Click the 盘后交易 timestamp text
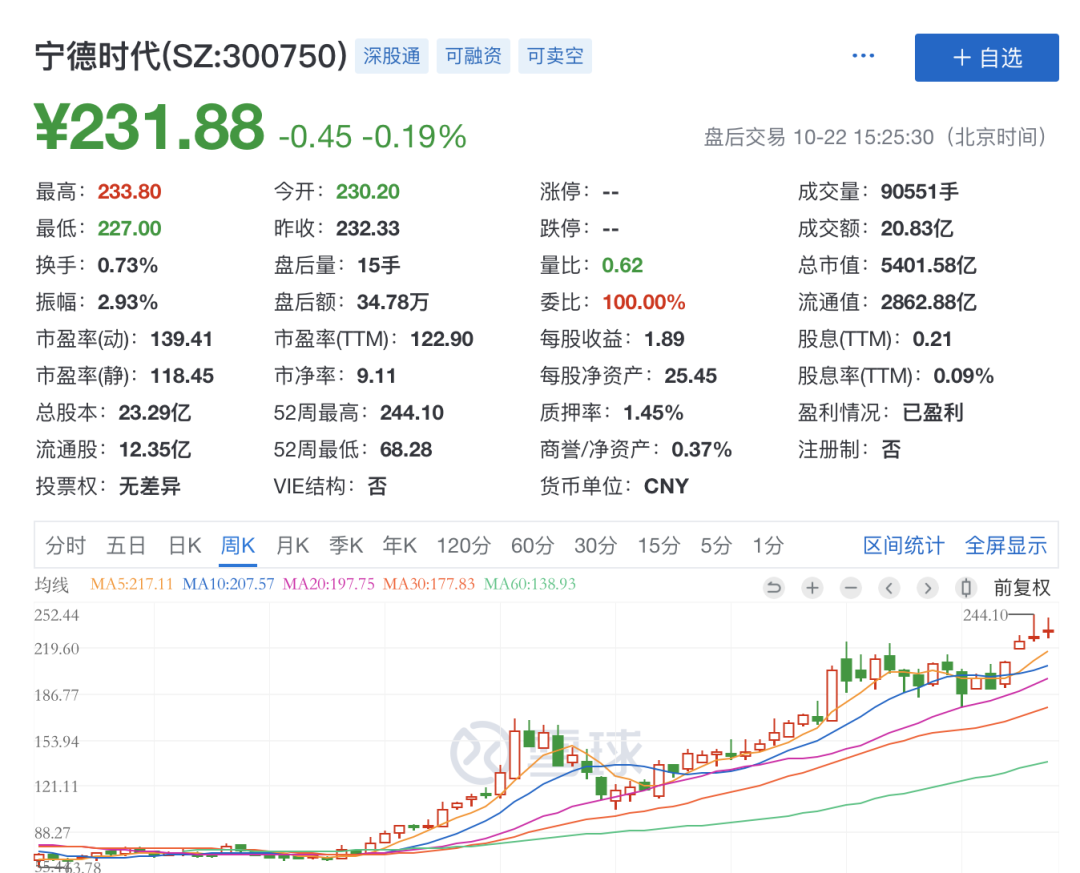Screen dimensions: 1080x873 click(876, 137)
